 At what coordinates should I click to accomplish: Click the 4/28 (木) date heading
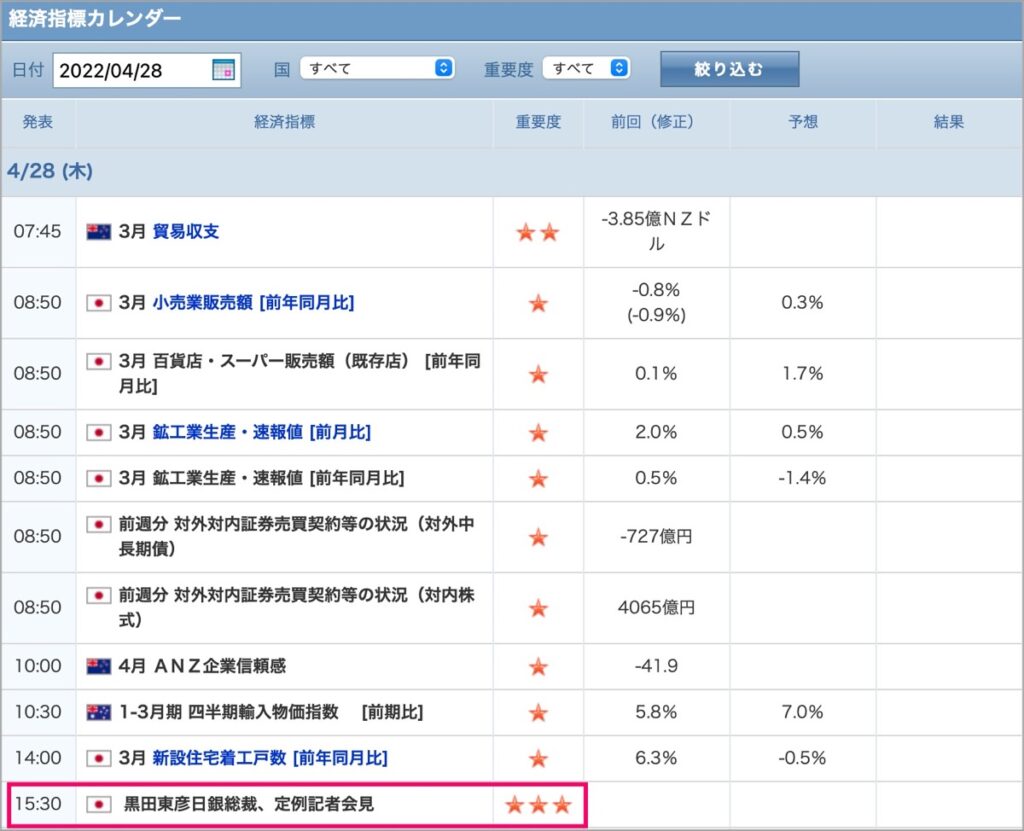coord(50,171)
